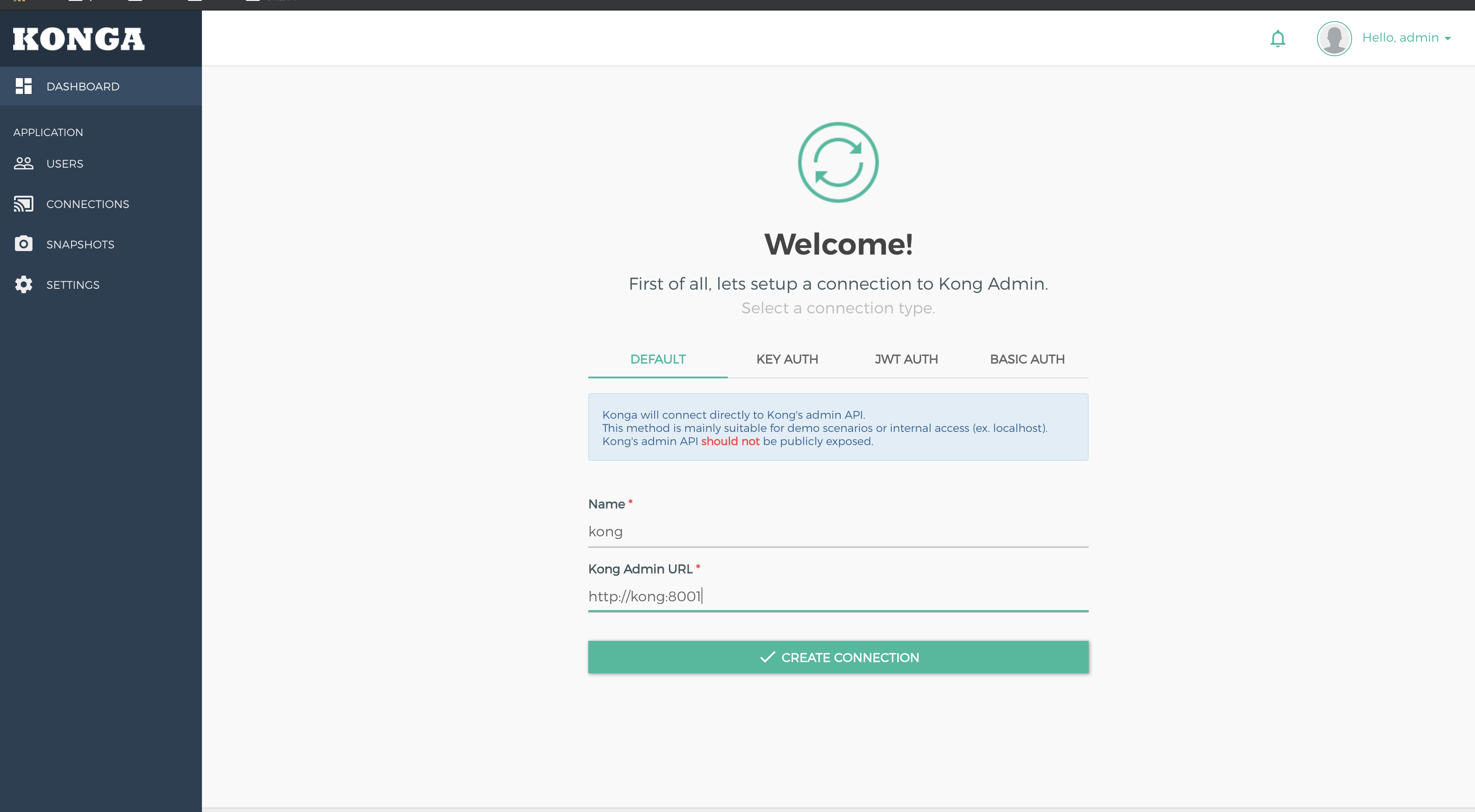Switch to the BASIC AUTH tab
This screenshot has height=812, width=1475.
[1027, 359]
